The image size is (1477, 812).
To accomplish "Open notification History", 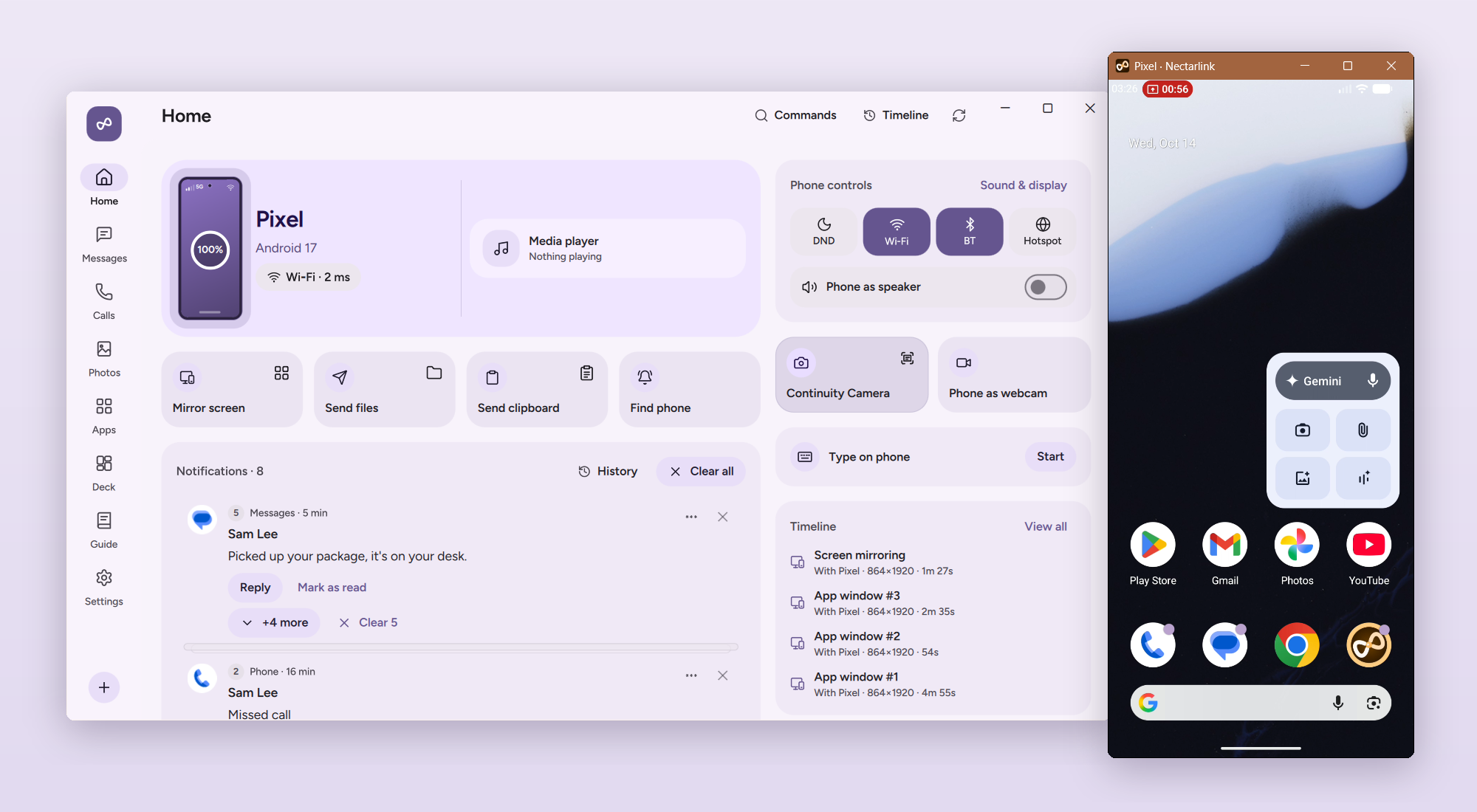I will (607, 471).
